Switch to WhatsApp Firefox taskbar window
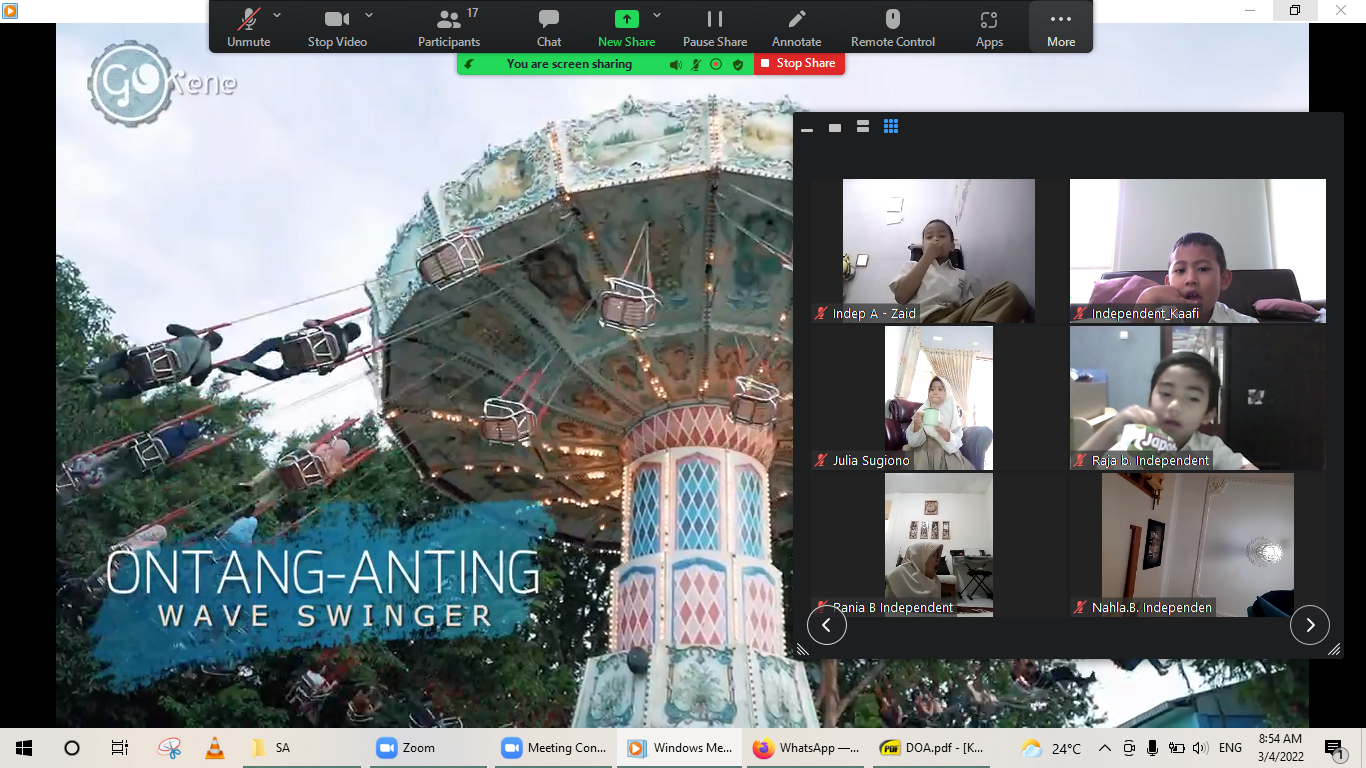 tap(806, 748)
